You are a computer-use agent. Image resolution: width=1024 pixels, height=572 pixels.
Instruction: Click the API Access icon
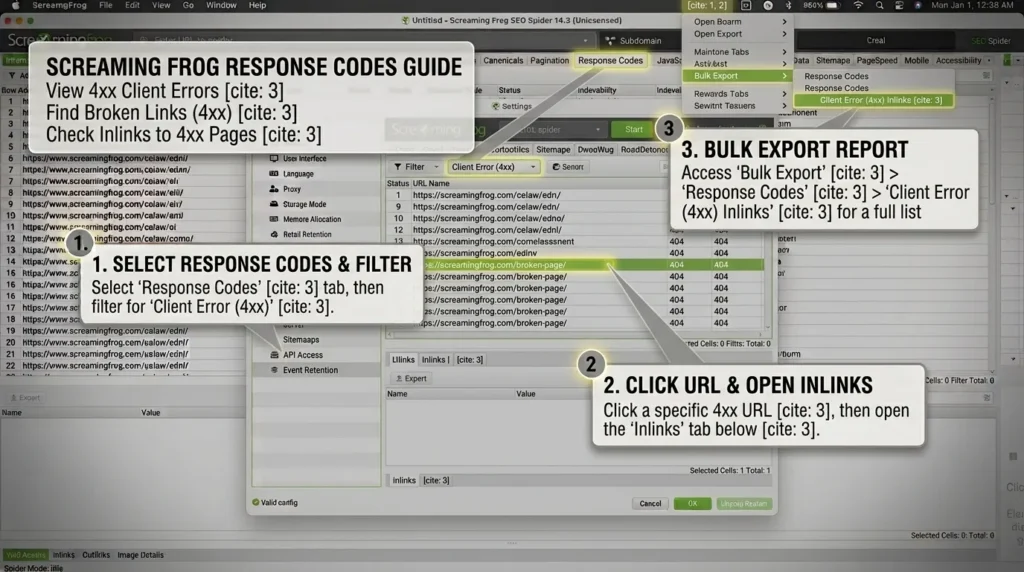point(274,355)
